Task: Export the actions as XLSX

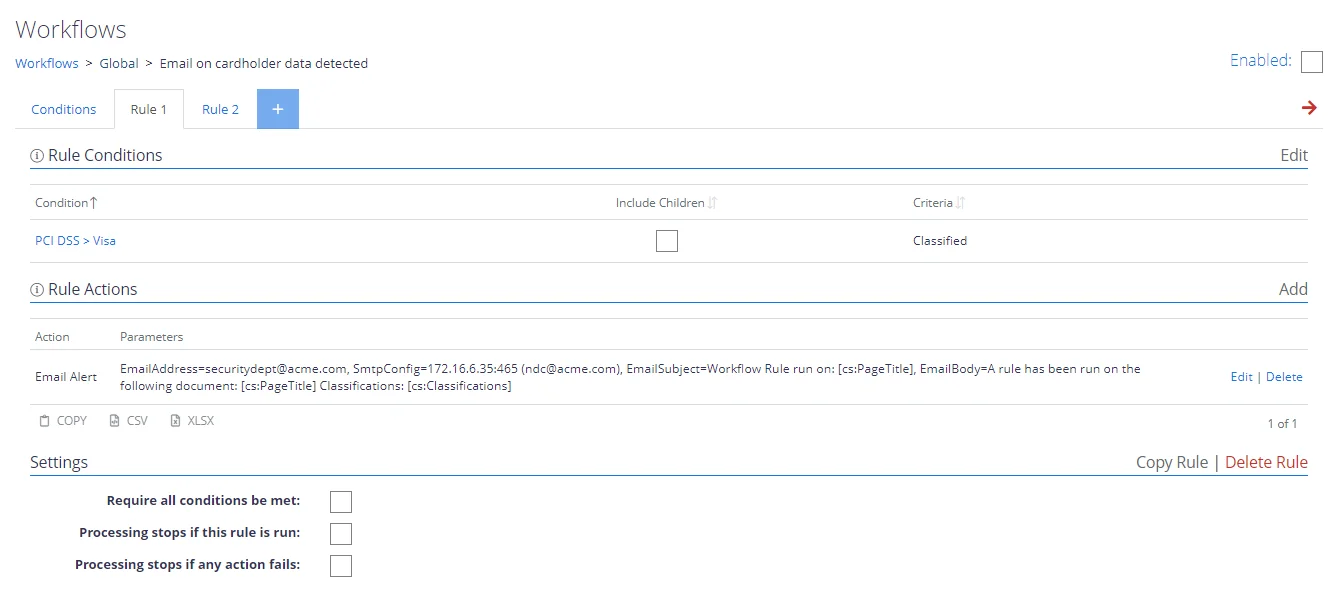Action: pos(192,421)
